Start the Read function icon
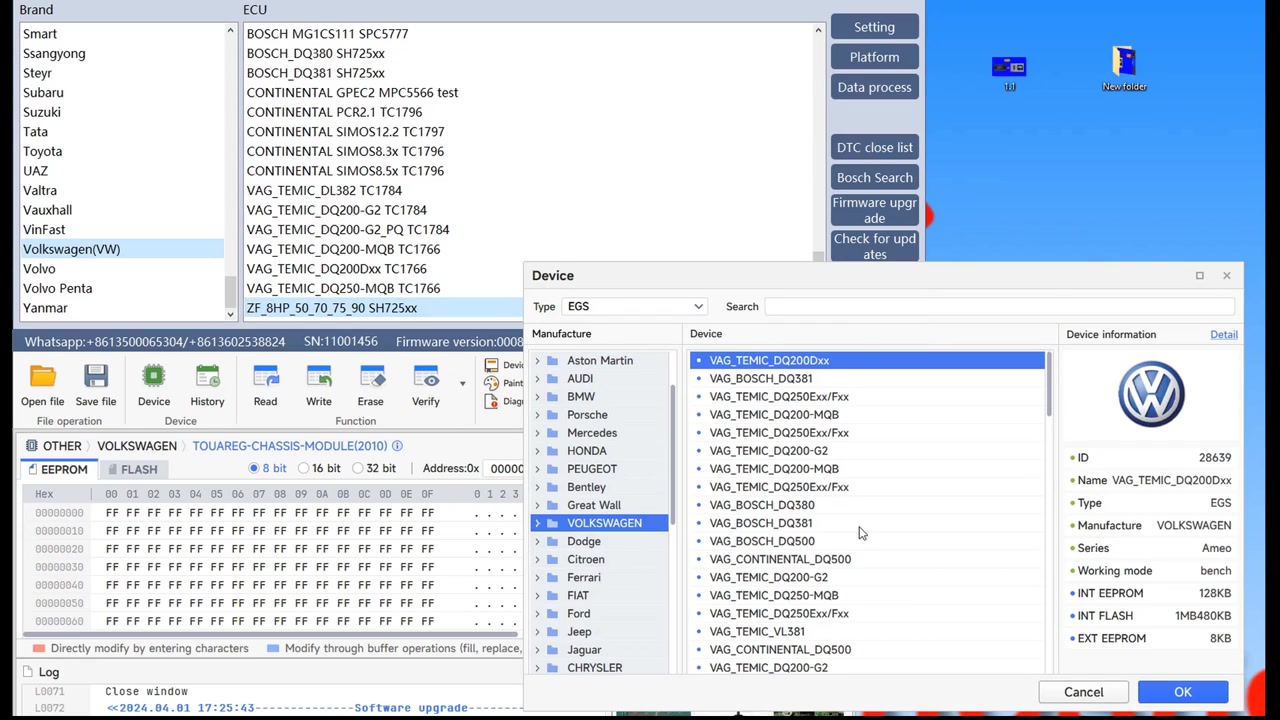This screenshot has width=1280, height=720. click(x=265, y=377)
